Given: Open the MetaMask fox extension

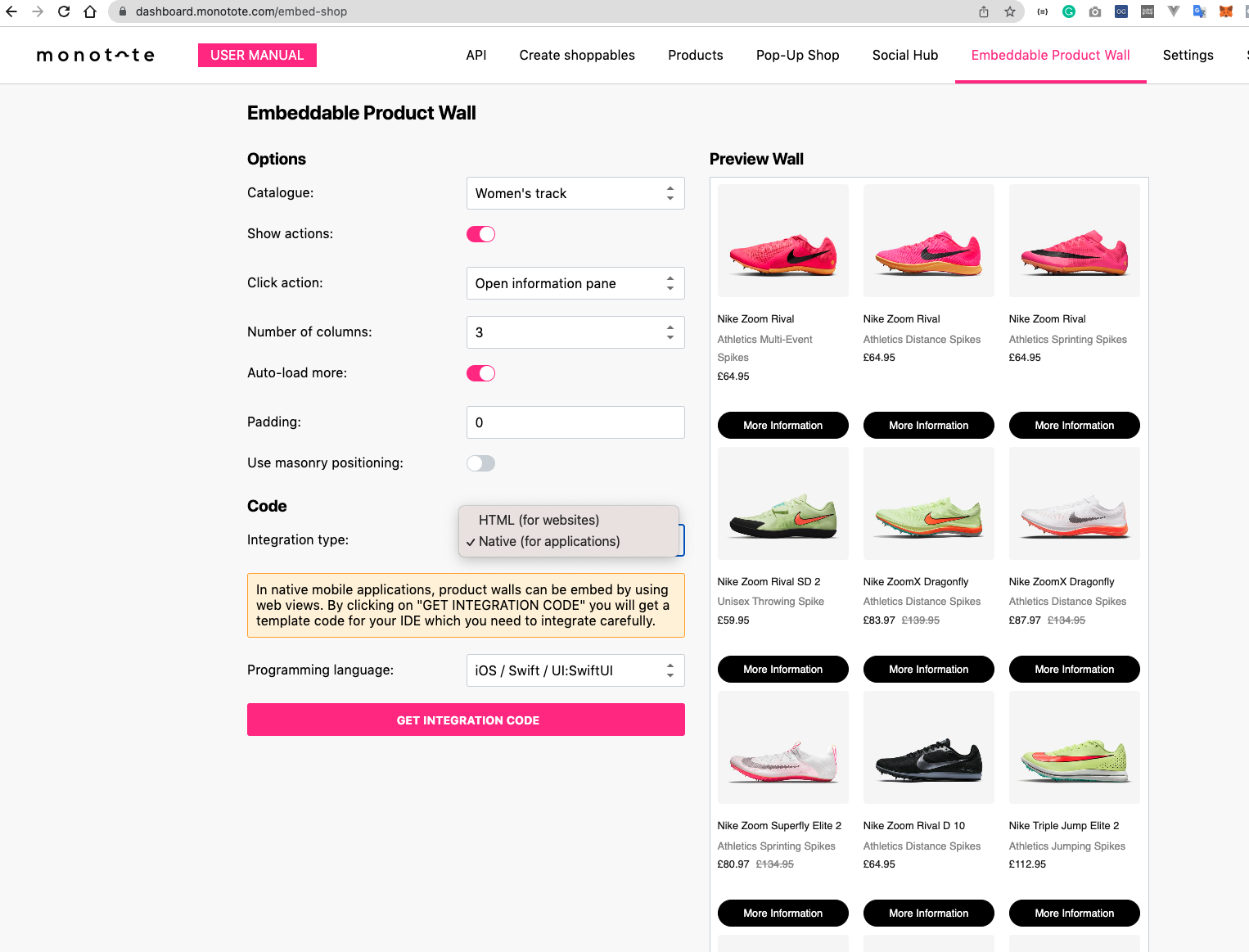Looking at the screenshot, I should click(x=1226, y=11).
